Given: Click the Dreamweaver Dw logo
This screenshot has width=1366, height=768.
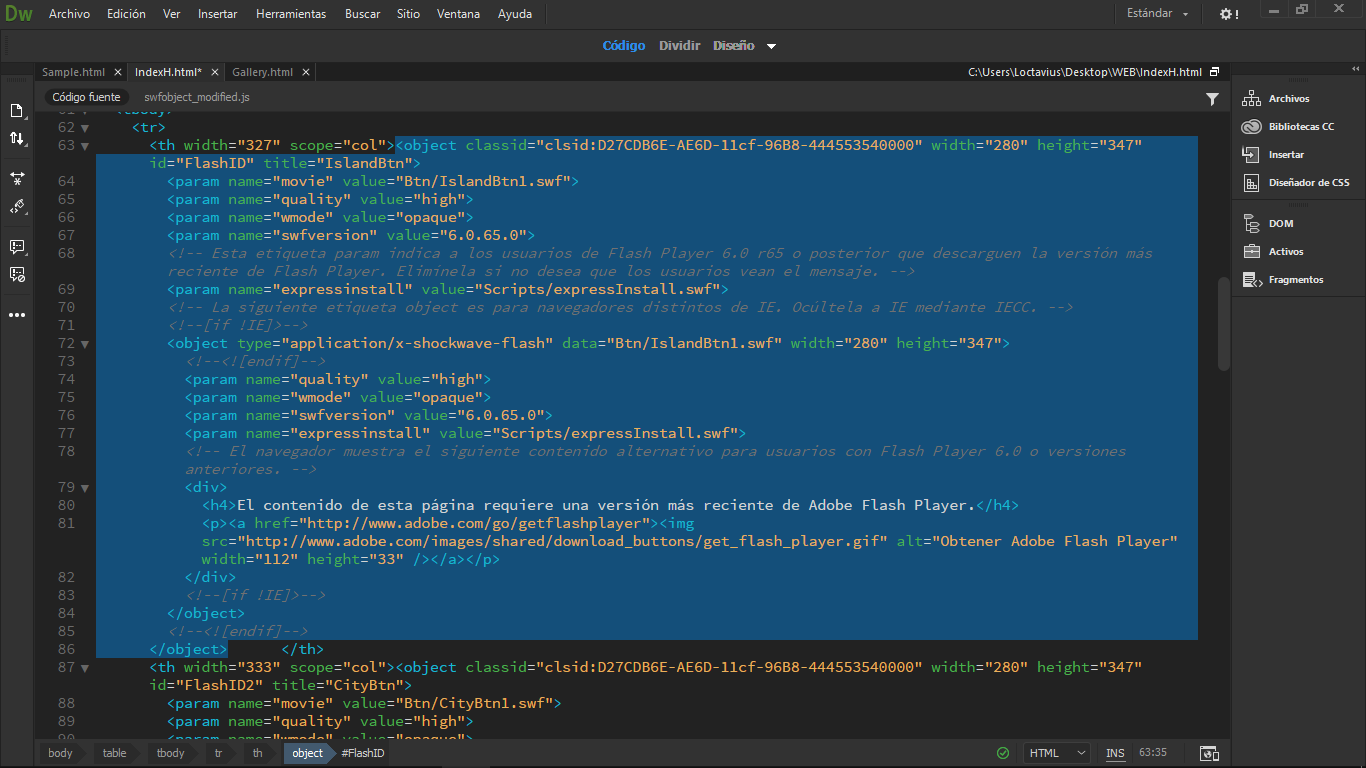Looking at the screenshot, I should click(17, 14).
